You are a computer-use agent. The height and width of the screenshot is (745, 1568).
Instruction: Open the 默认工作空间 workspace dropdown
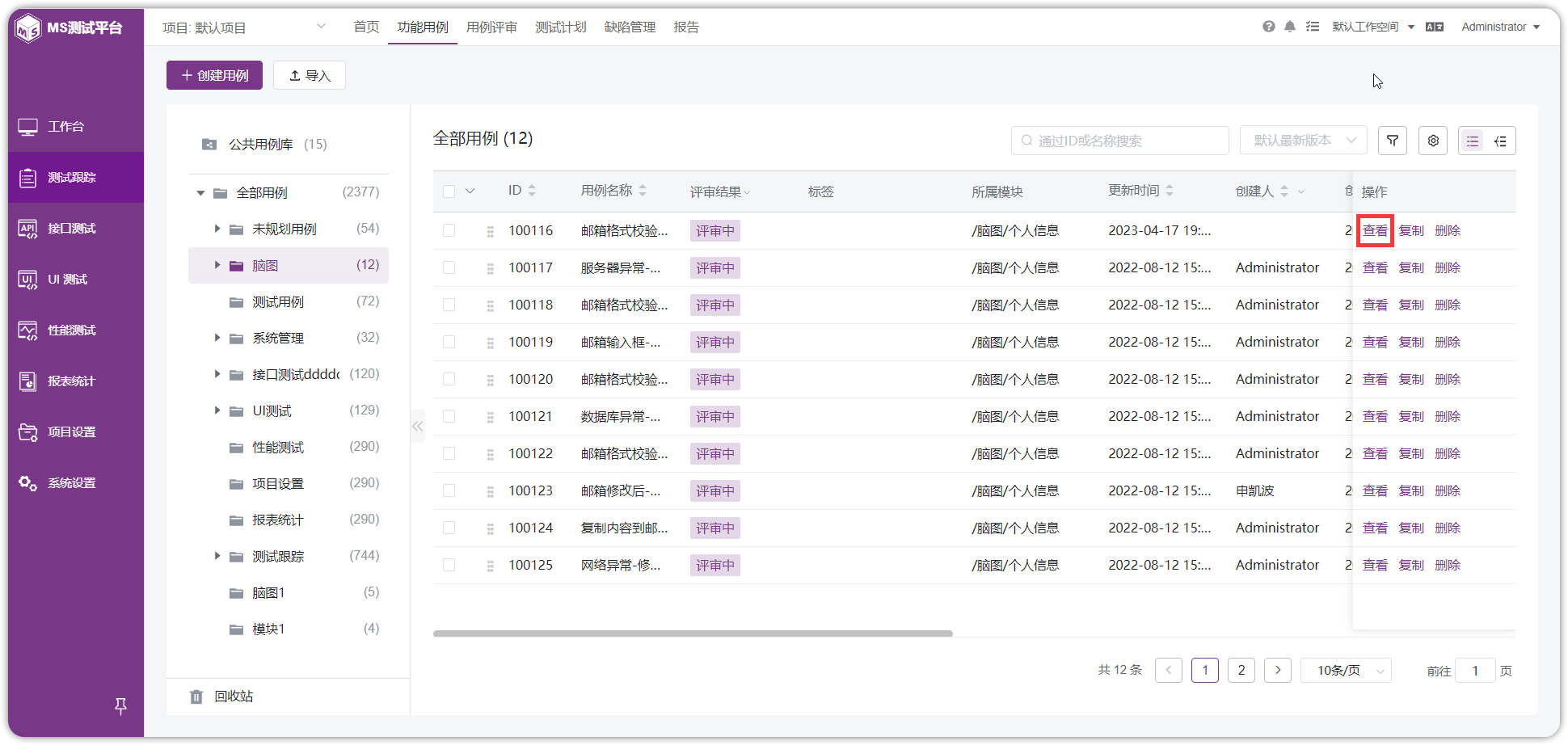(1373, 27)
